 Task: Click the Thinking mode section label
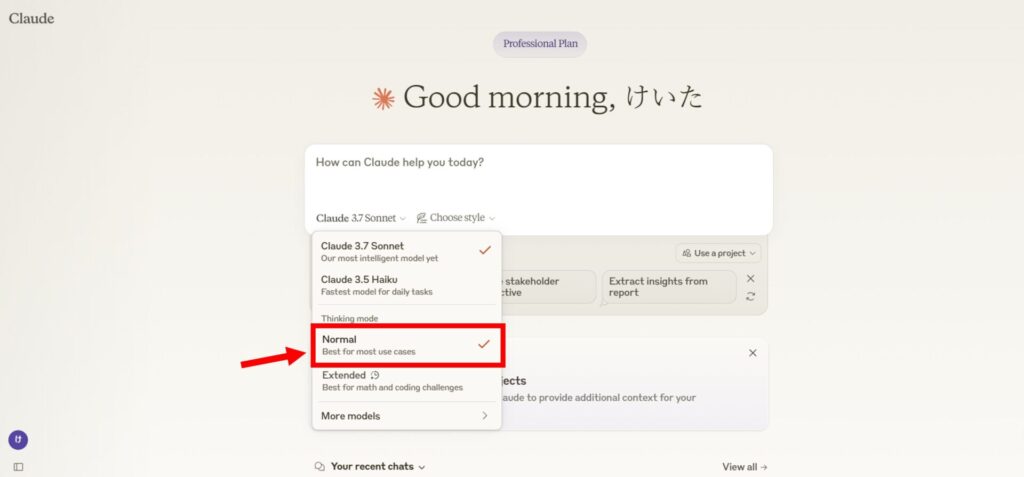(x=349, y=318)
